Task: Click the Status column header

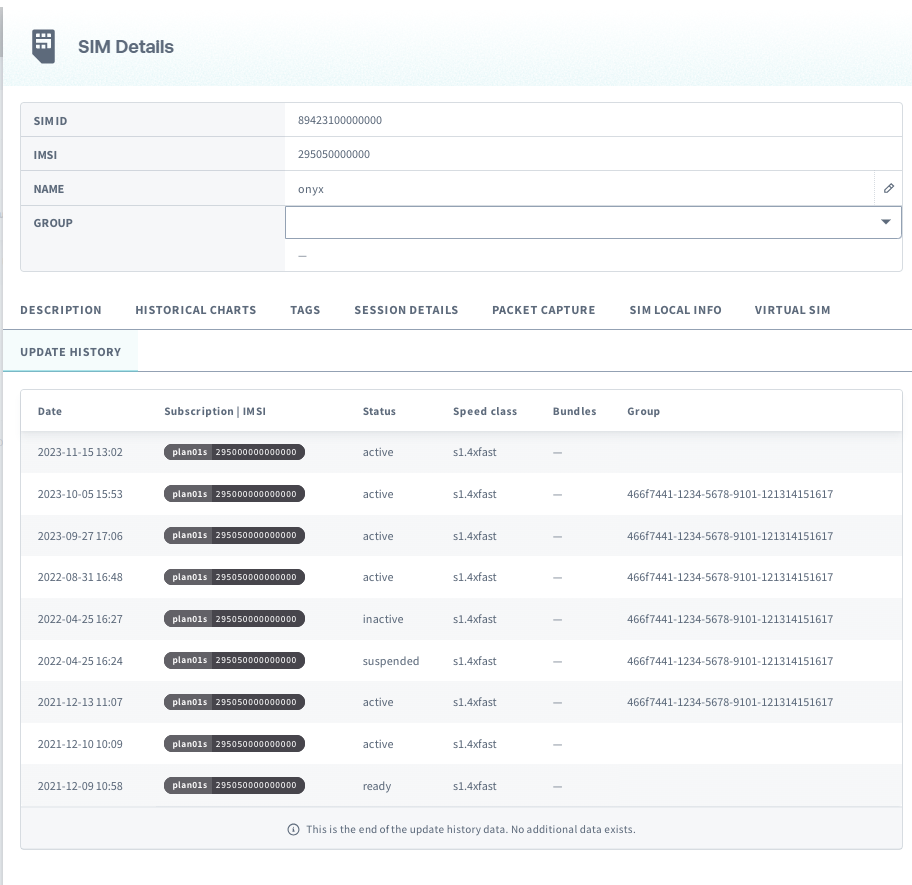Action: 379,411
